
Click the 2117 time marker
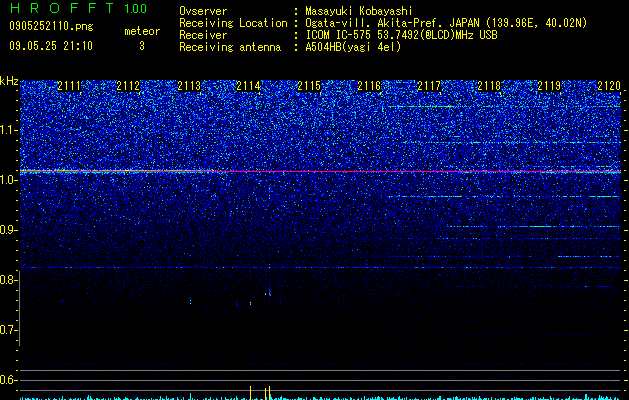429,86
